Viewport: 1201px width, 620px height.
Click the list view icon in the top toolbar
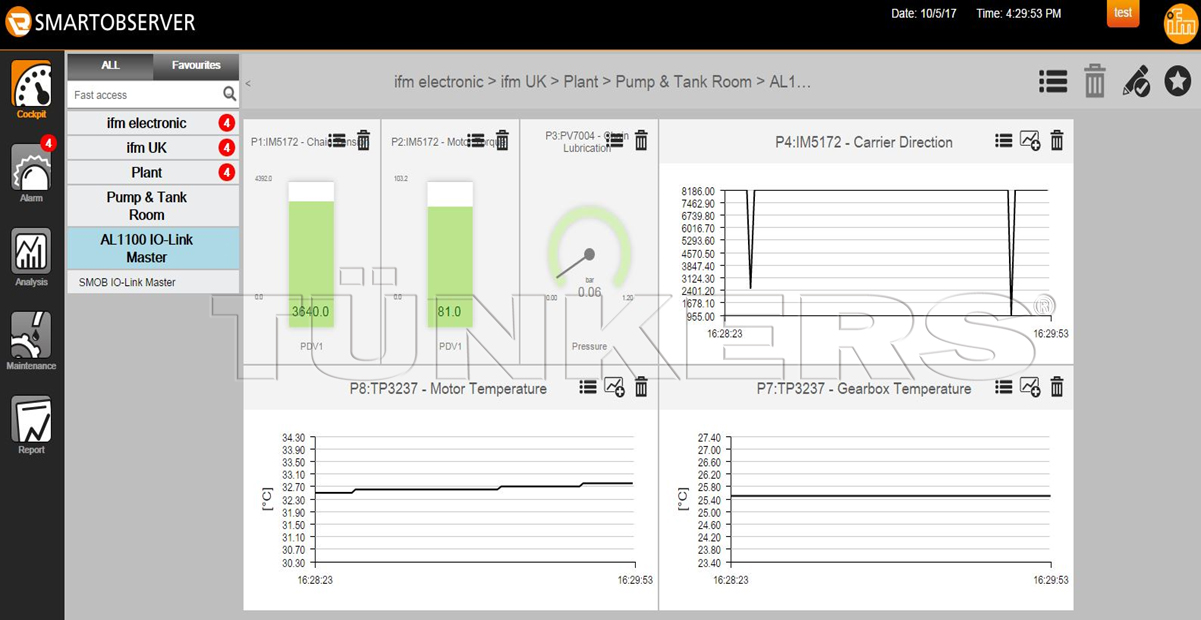(1053, 81)
